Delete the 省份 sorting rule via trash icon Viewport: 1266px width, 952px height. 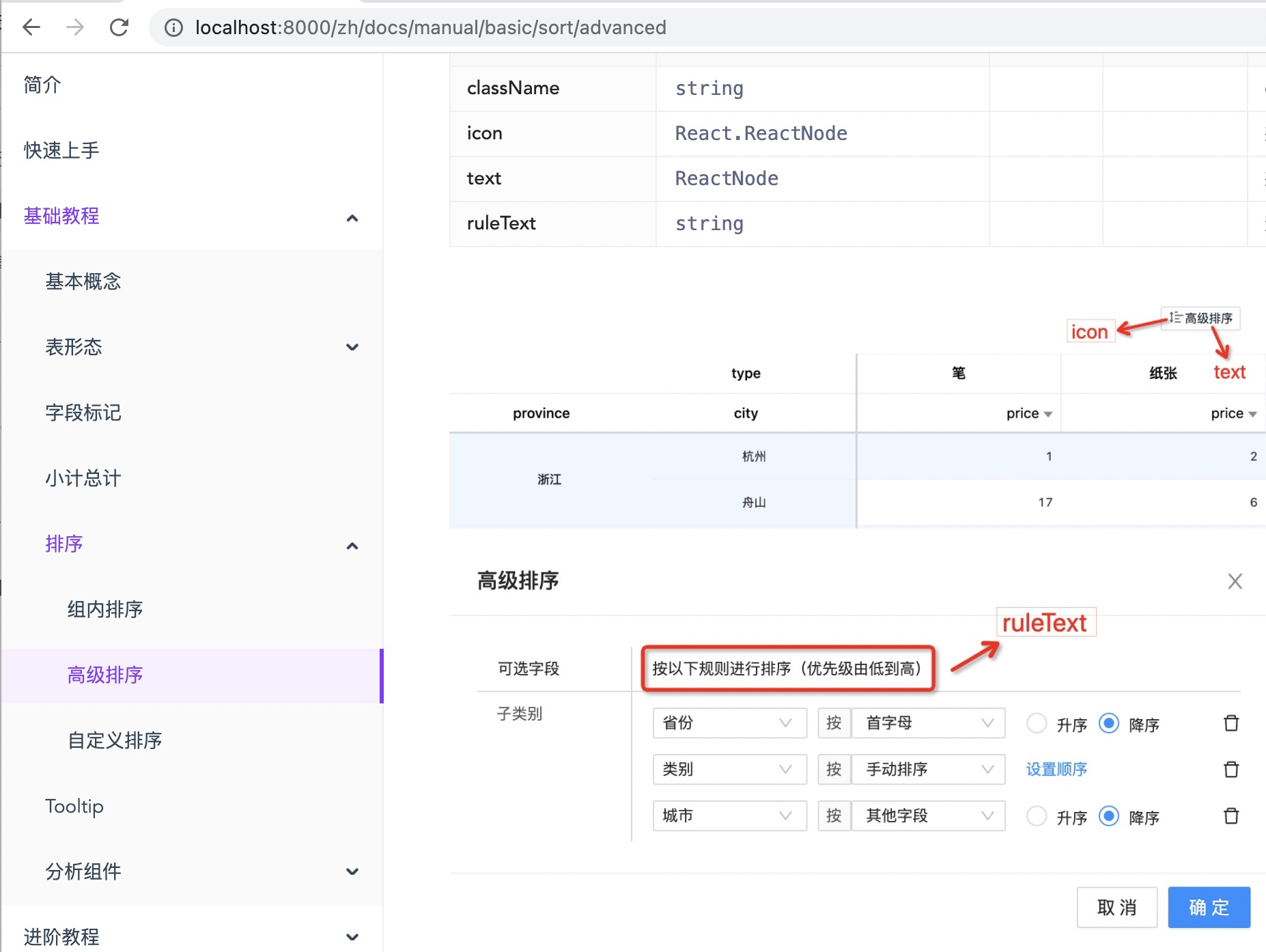[x=1232, y=723]
